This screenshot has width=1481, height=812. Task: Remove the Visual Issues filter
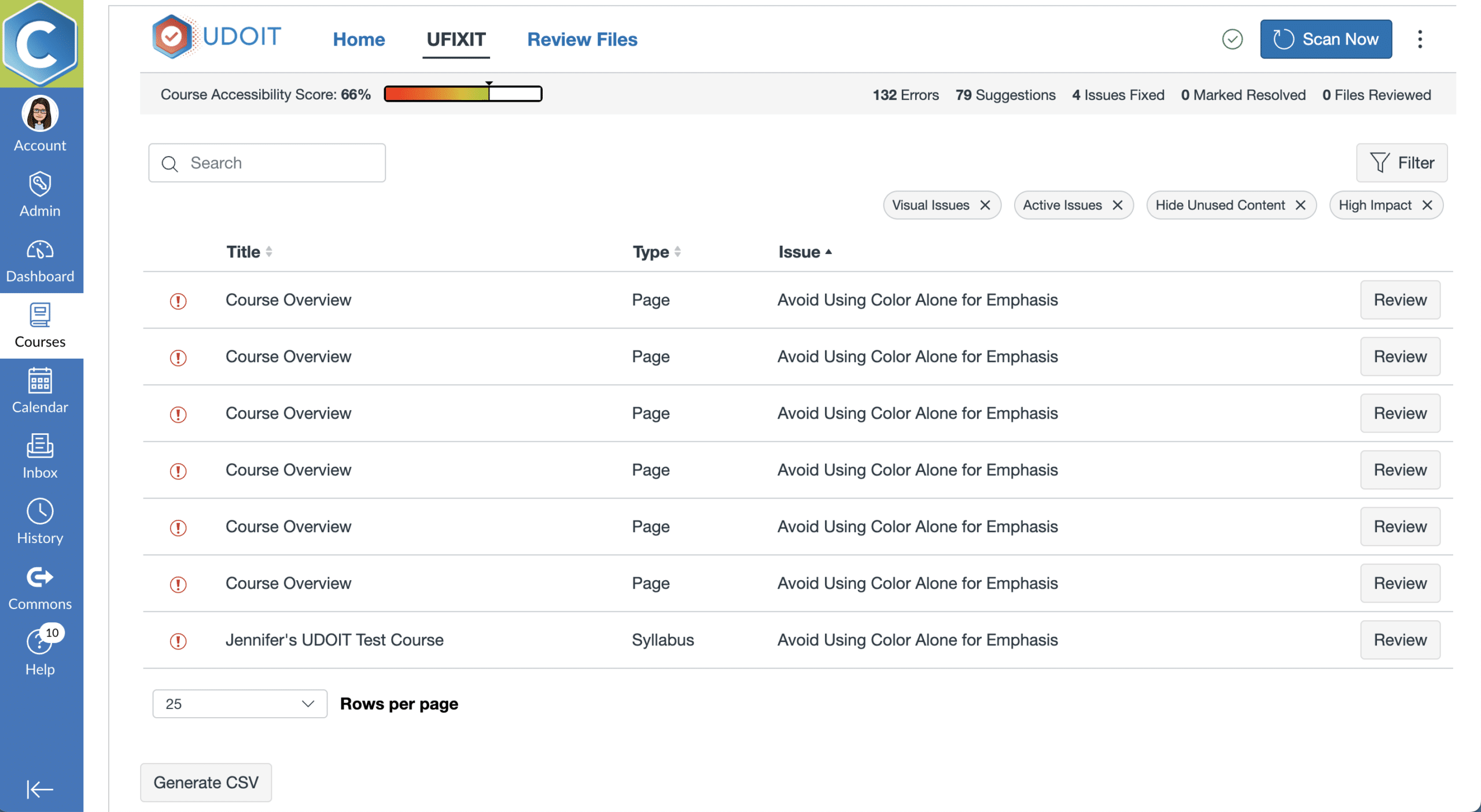click(x=986, y=205)
